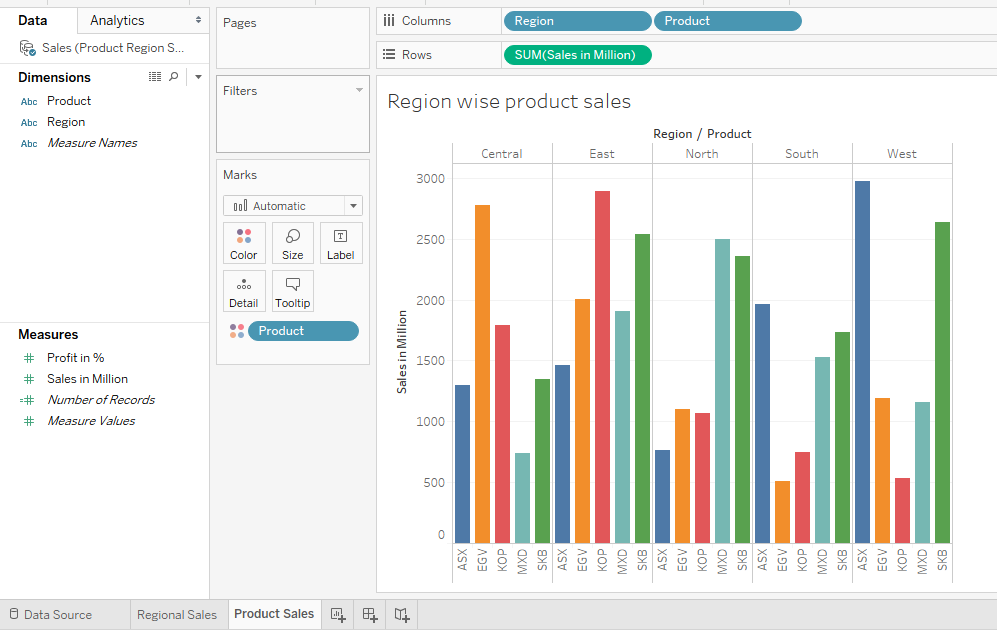This screenshot has height=630, width=997.
Task: Open the Tooltip marks card
Action: point(292,291)
